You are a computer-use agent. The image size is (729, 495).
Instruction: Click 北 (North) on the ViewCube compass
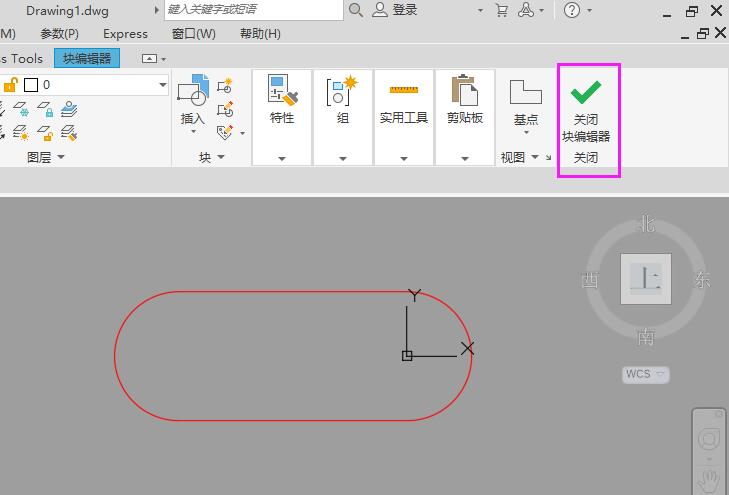(647, 224)
